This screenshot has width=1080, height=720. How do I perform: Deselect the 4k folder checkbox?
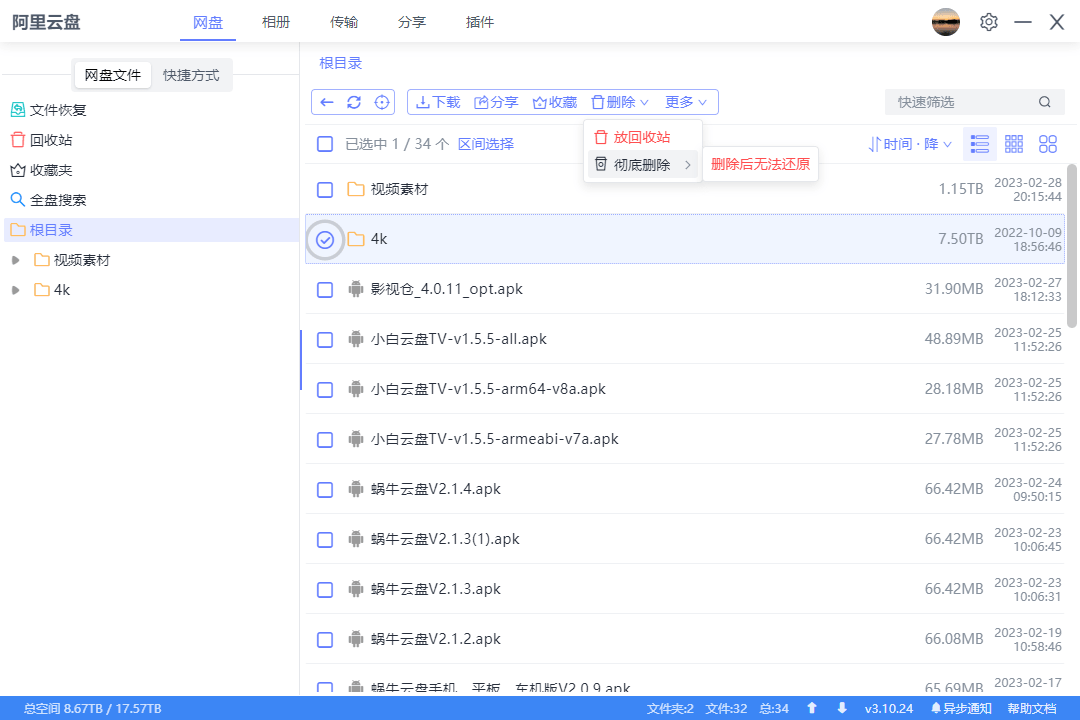(324, 238)
